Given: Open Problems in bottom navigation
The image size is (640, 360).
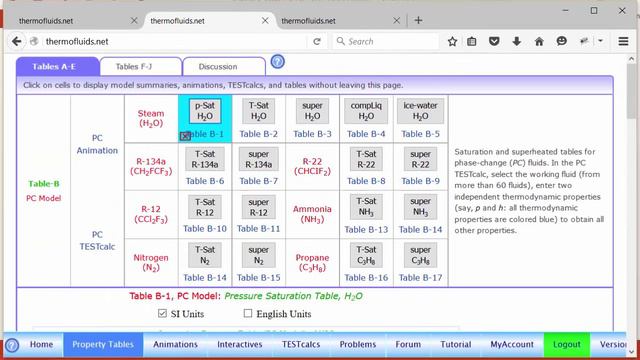Looking at the screenshot, I should [x=358, y=344].
